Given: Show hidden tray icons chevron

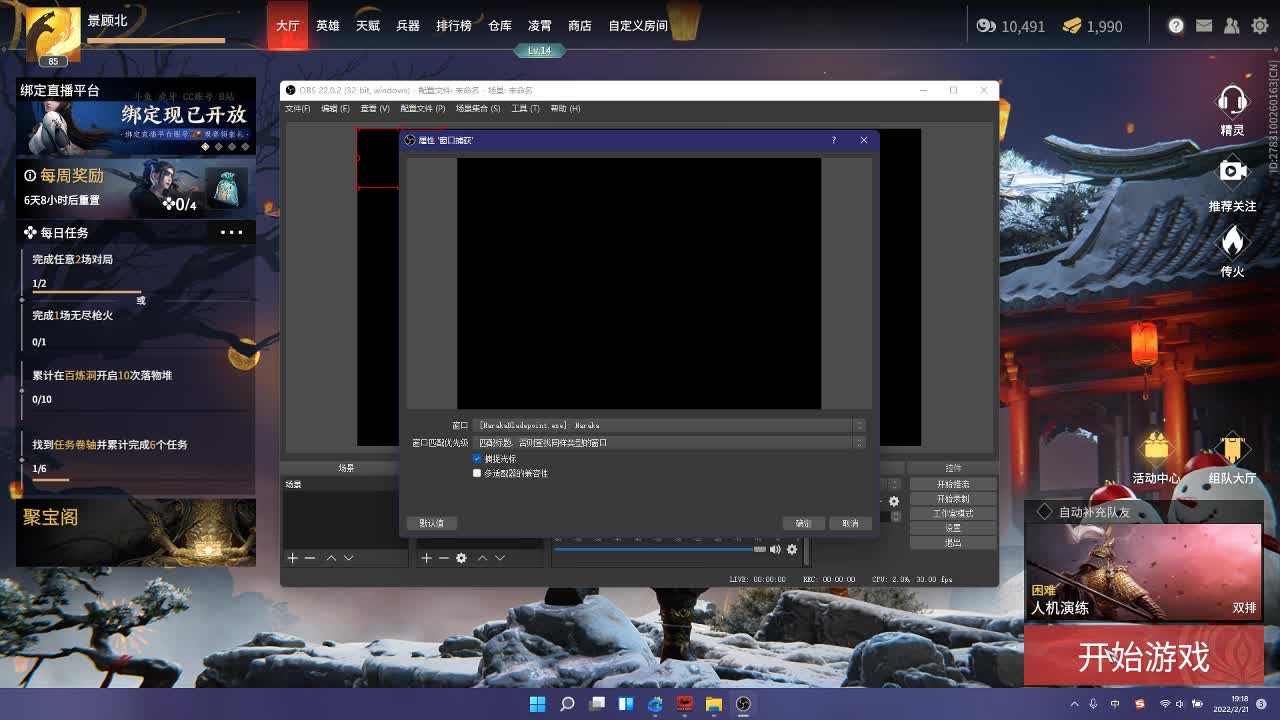Looking at the screenshot, I should click(x=1075, y=704).
